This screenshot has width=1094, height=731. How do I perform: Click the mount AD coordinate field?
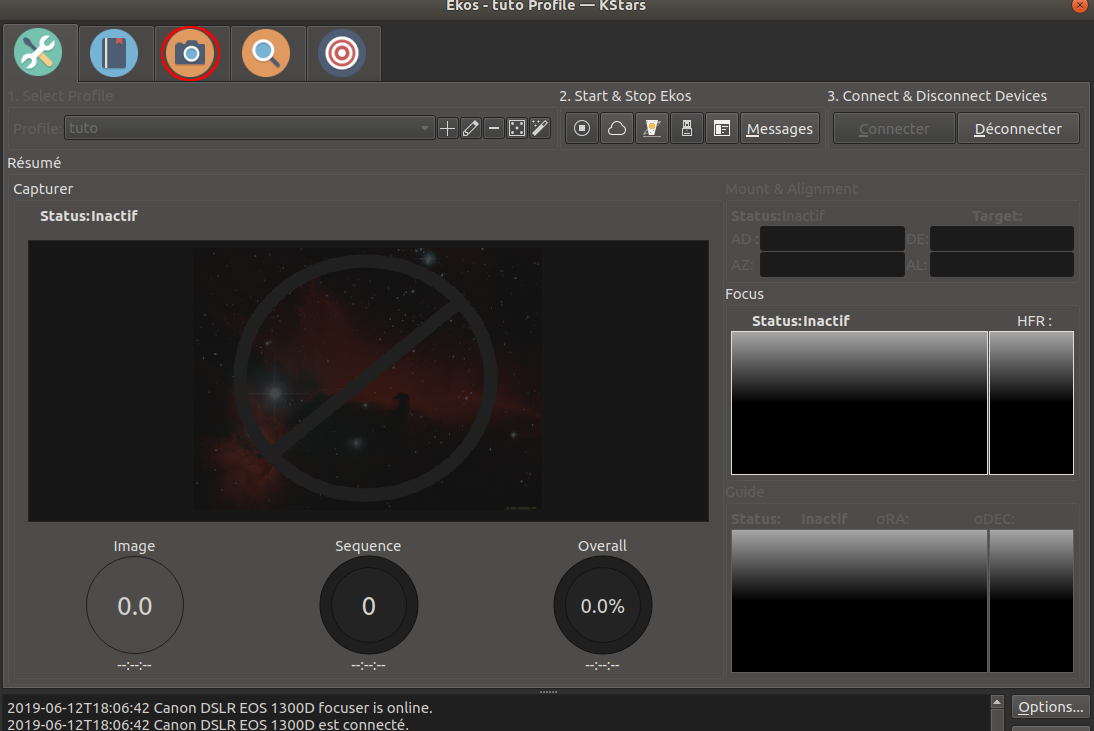(x=832, y=239)
